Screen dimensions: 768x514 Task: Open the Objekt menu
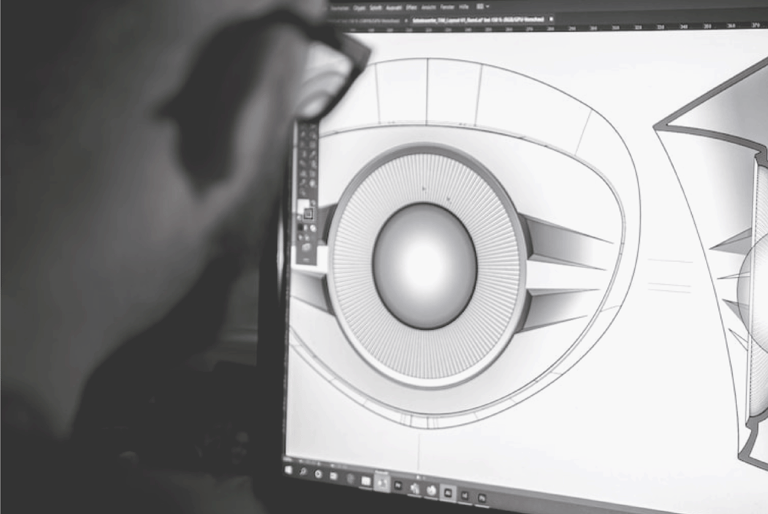click(359, 8)
